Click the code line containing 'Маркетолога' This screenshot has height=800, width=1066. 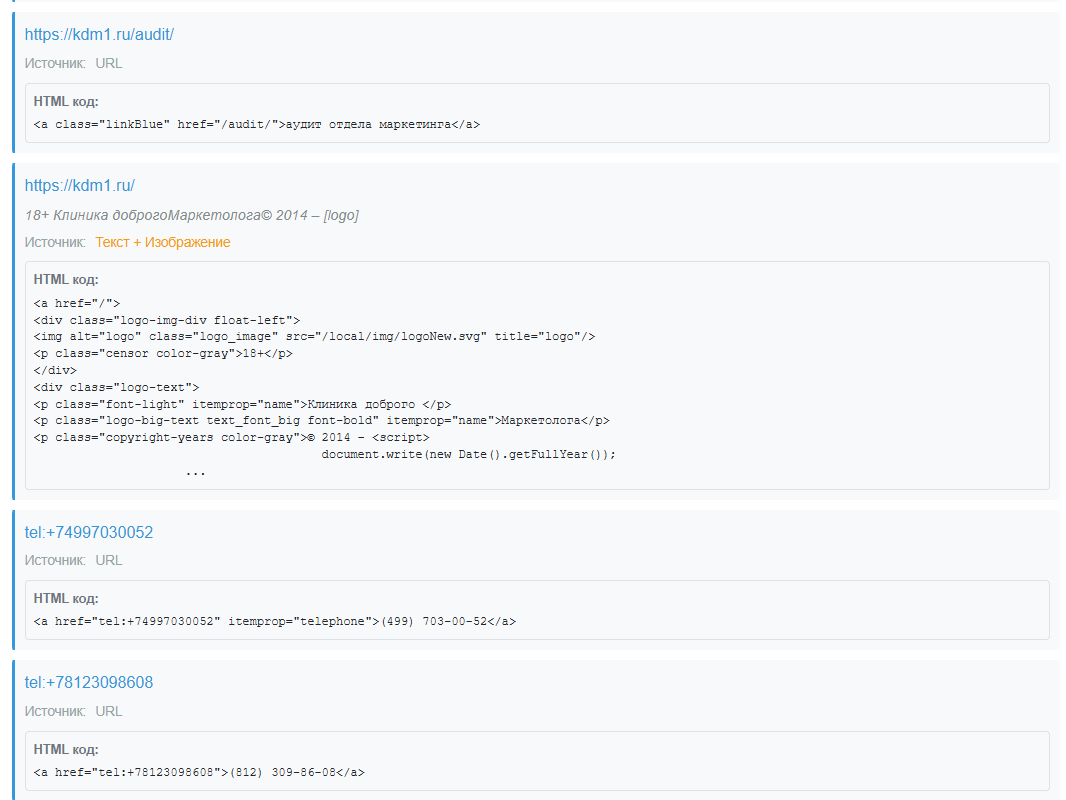point(322,421)
